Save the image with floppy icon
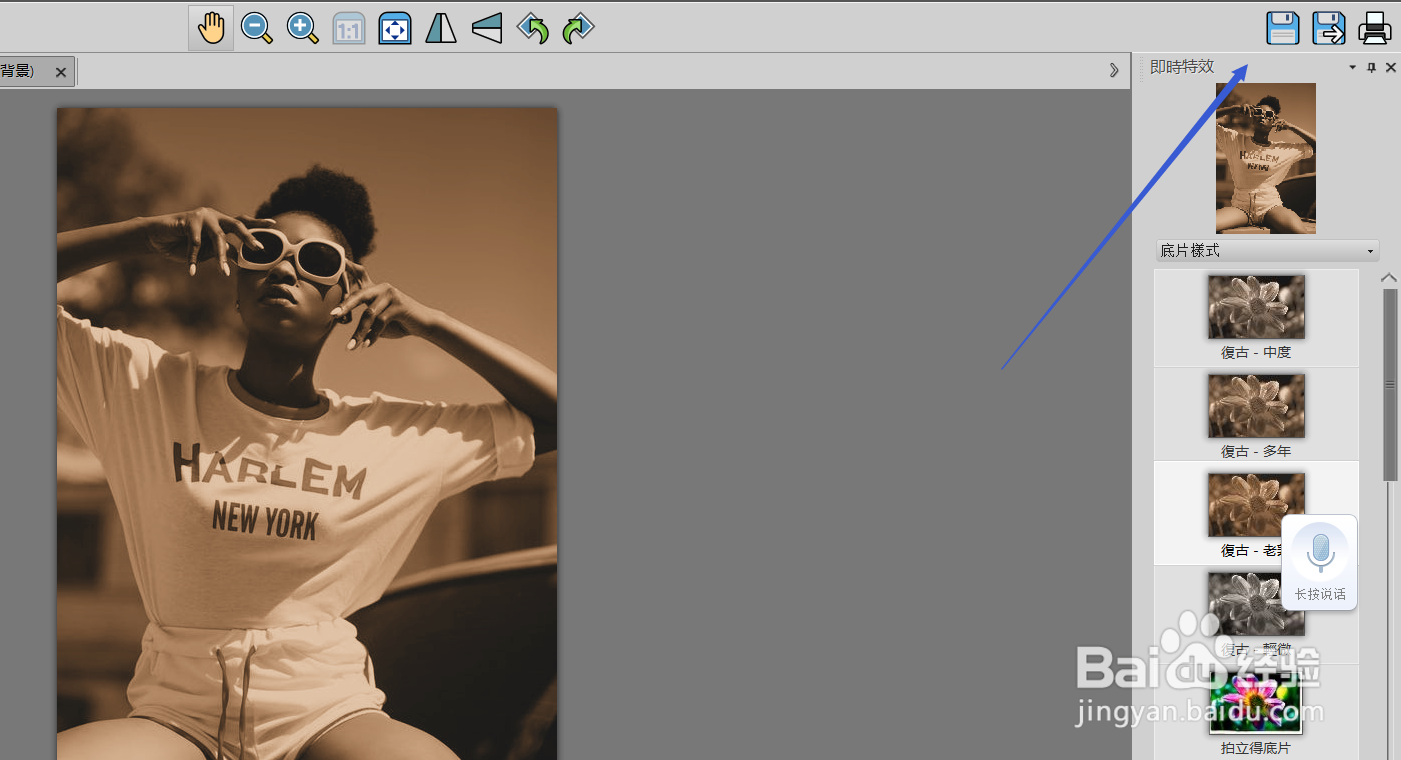The image size is (1401, 760). tap(1283, 28)
